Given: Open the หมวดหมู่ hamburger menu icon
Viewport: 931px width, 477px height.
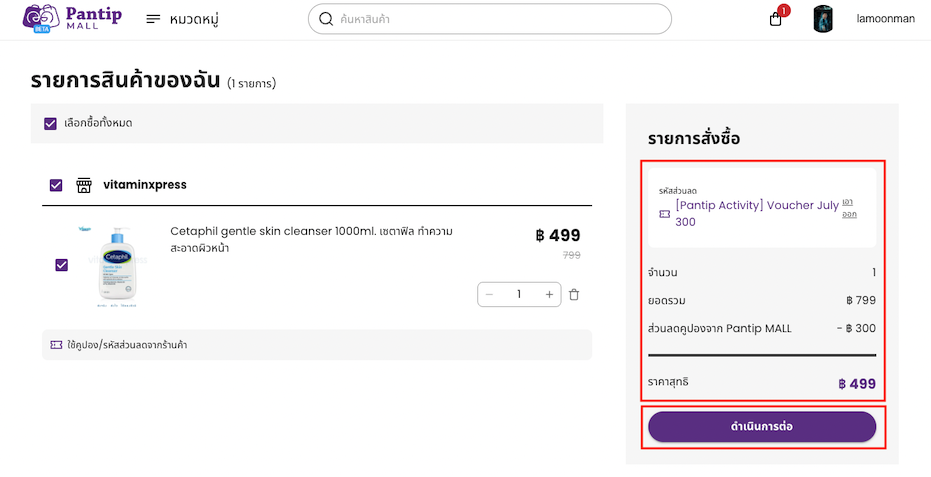Looking at the screenshot, I should coord(153,19).
